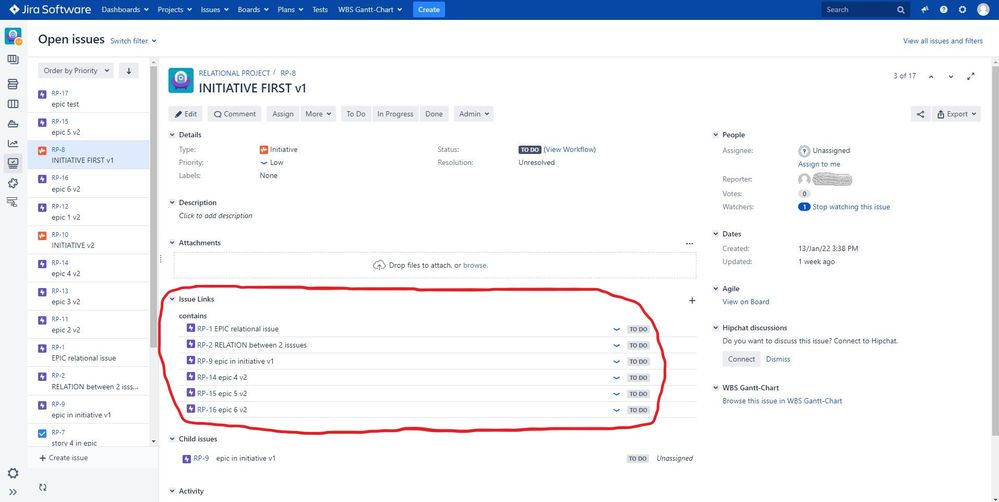Go to previous issue with up arrow
The image size is (999, 502).
pyautogui.click(x=931, y=76)
